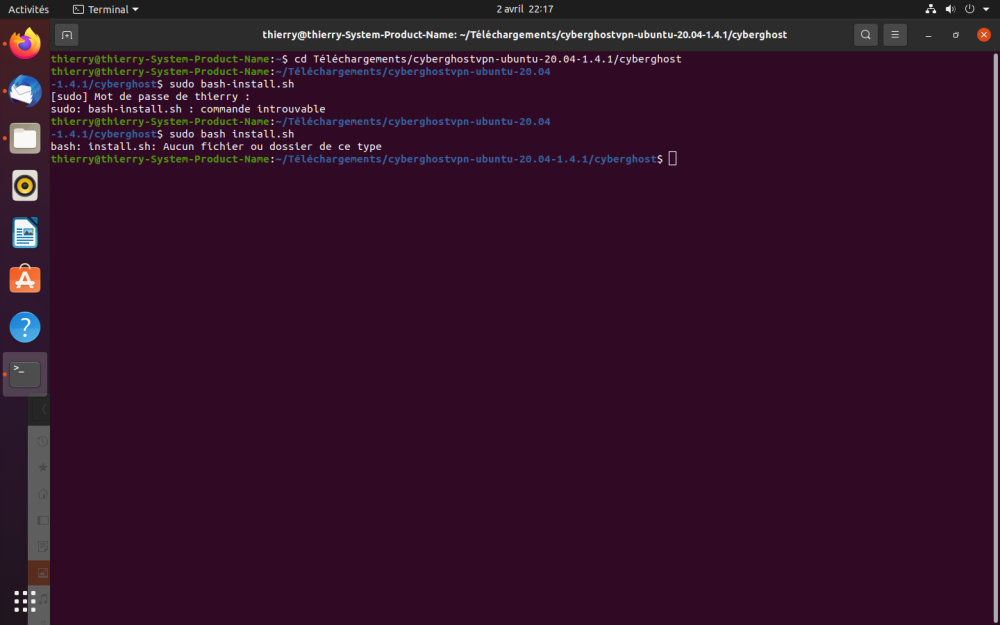This screenshot has height=625, width=1000.
Task: Close the terminal window
Action: (983, 34)
